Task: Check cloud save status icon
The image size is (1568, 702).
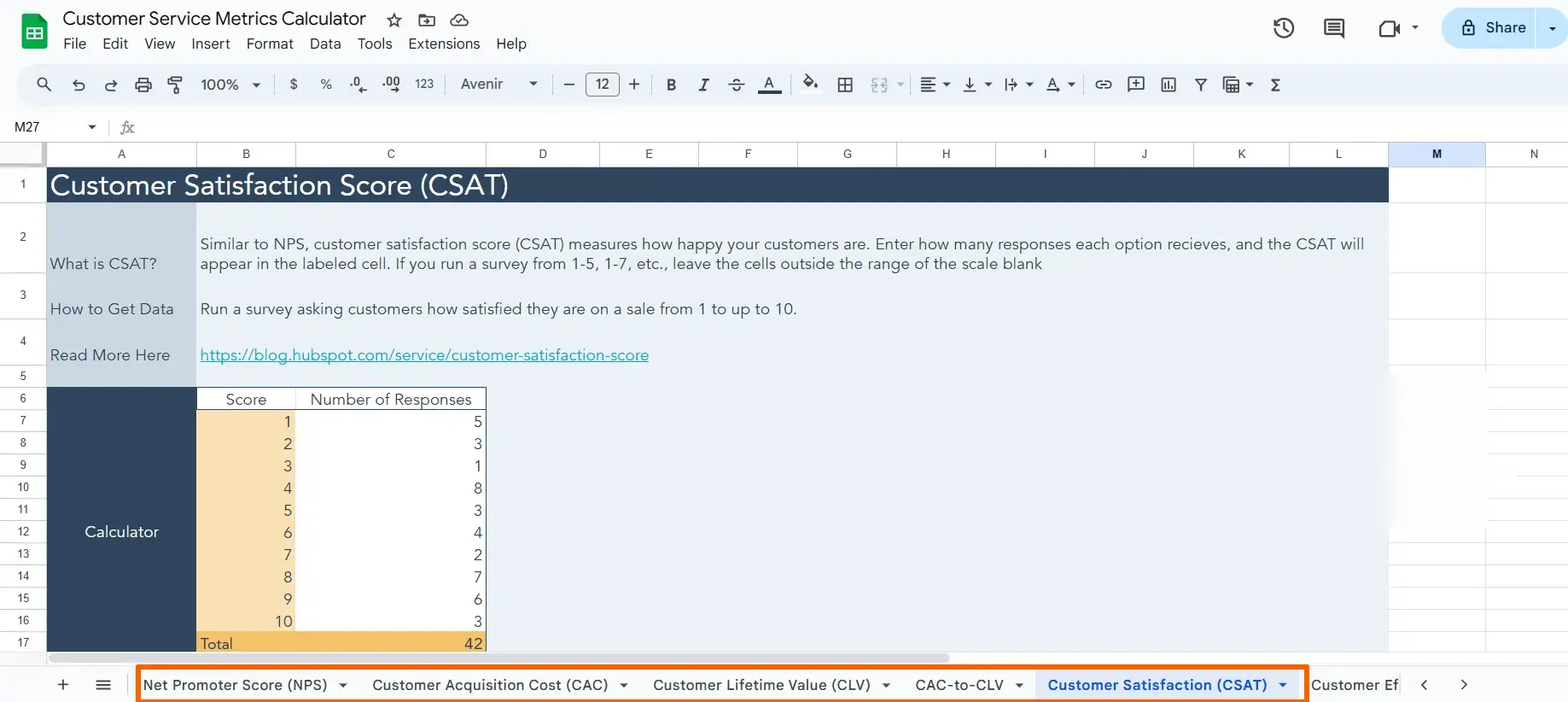Action: [x=459, y=20]
